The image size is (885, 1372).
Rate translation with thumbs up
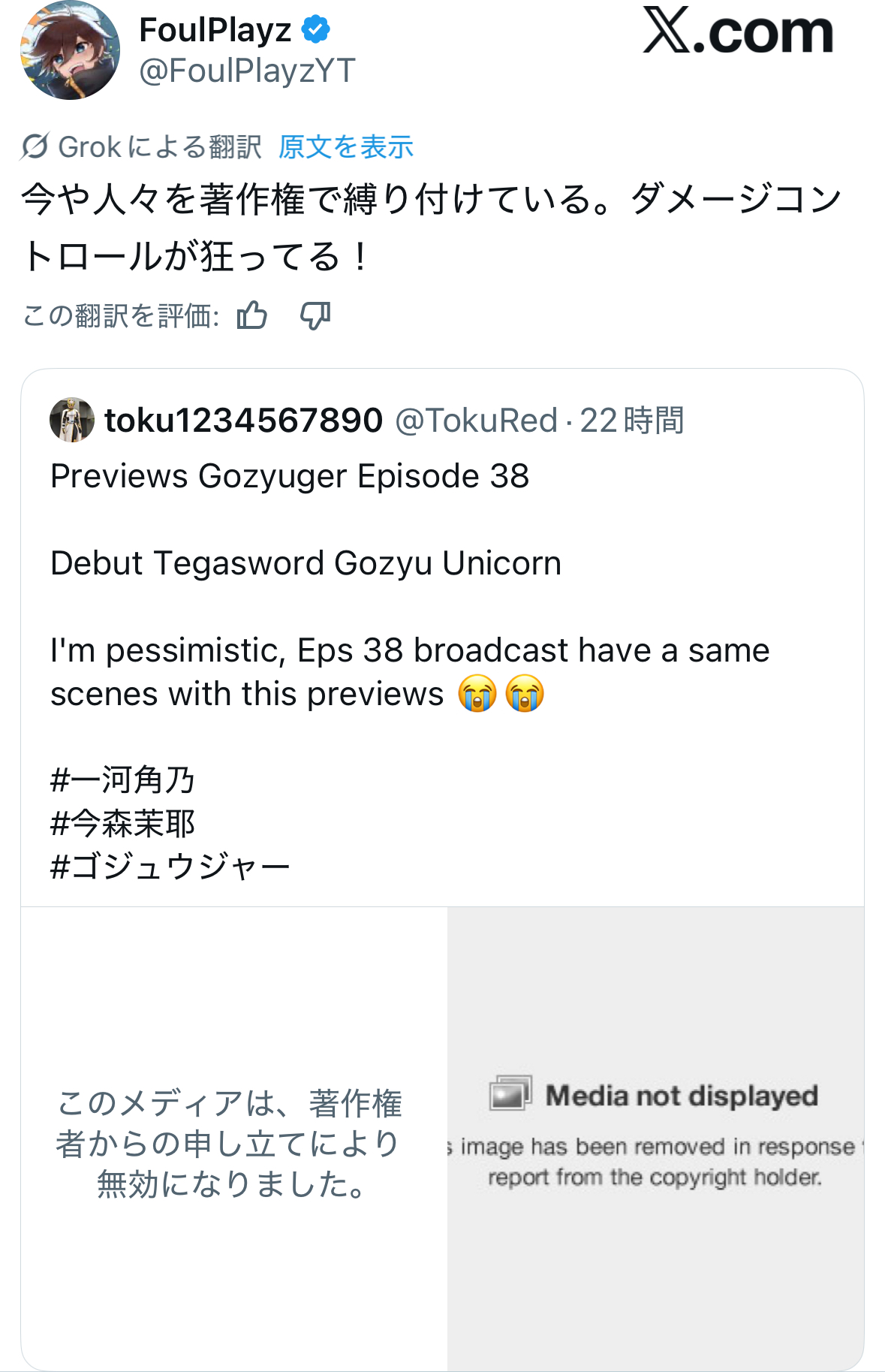coord(252,316)
